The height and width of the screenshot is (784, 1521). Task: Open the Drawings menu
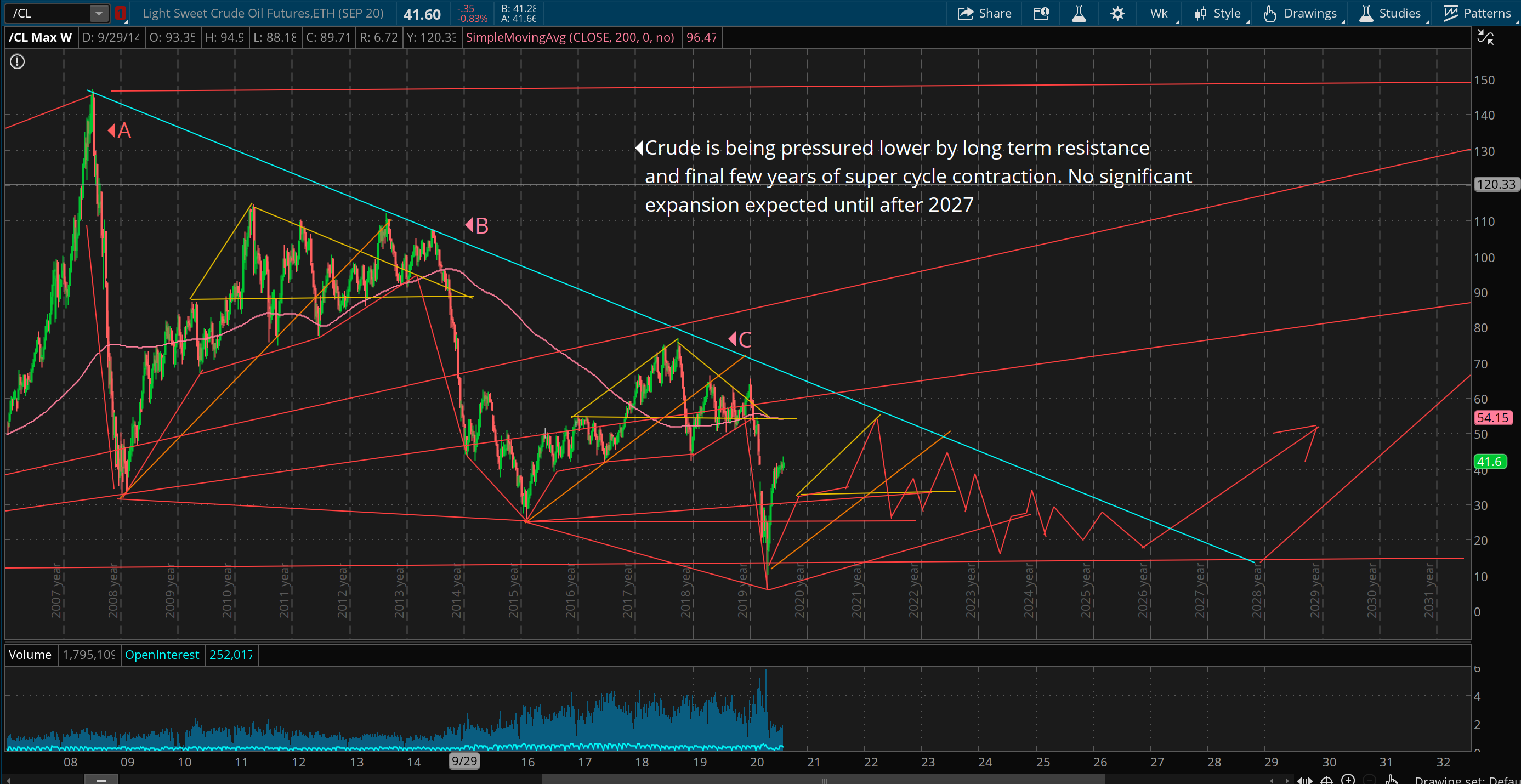(1301, 13)
